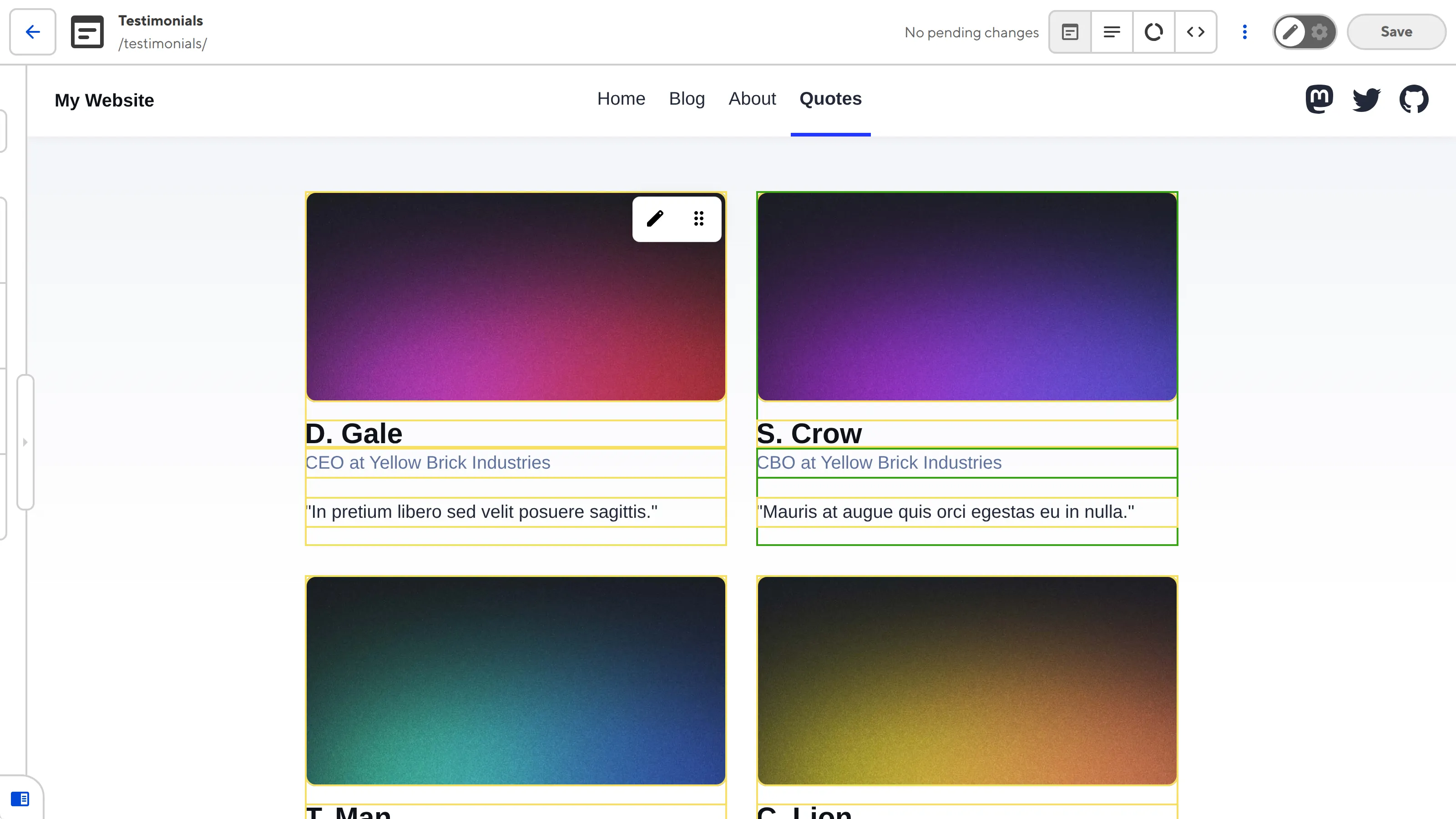Image resolution: width=1456 pixels, height=819 pixels.
Task: Select the content list view icon
Action: (x=1112, y=32)
